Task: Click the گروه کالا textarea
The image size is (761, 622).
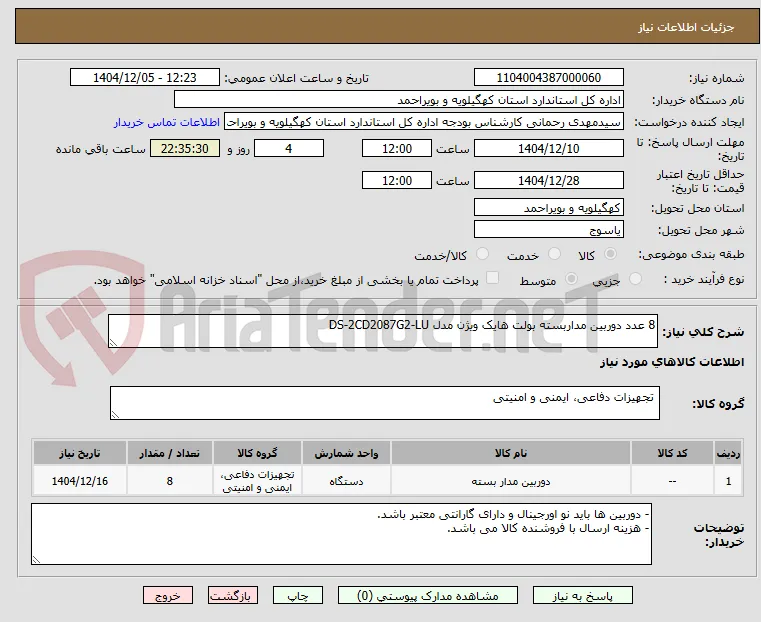Action: pyautogui.click(x=384, y=403)
